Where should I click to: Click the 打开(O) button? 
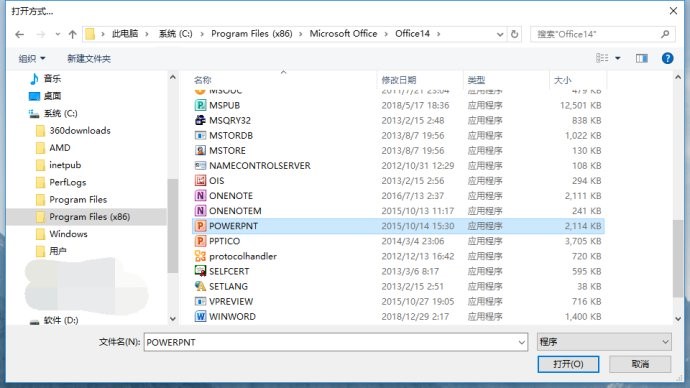(x=568, y=364)
